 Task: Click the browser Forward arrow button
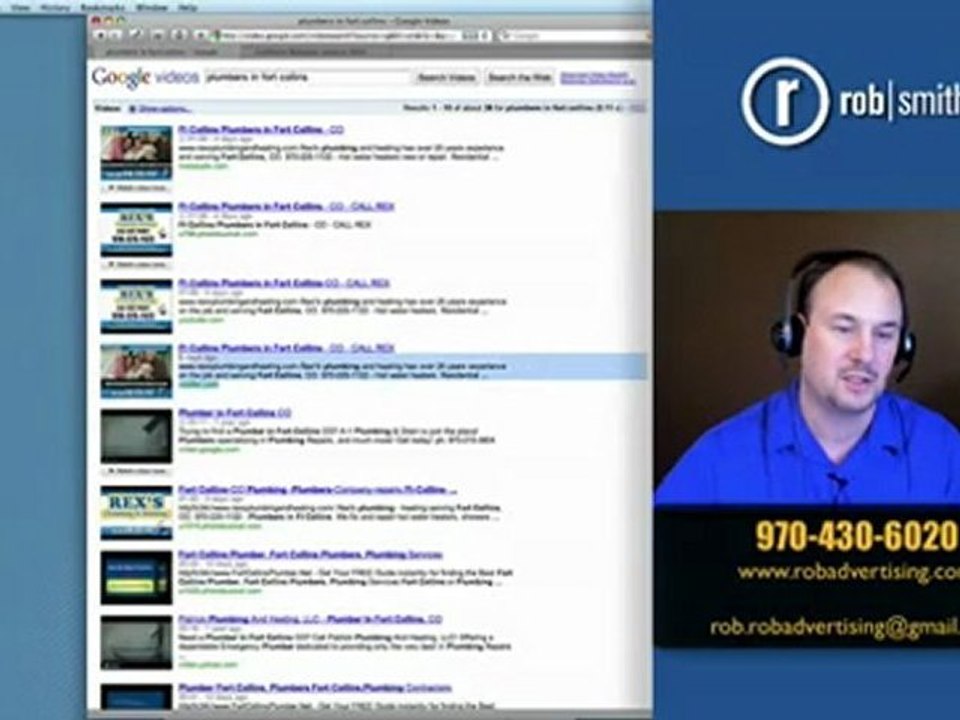click(x=115, y=36)
